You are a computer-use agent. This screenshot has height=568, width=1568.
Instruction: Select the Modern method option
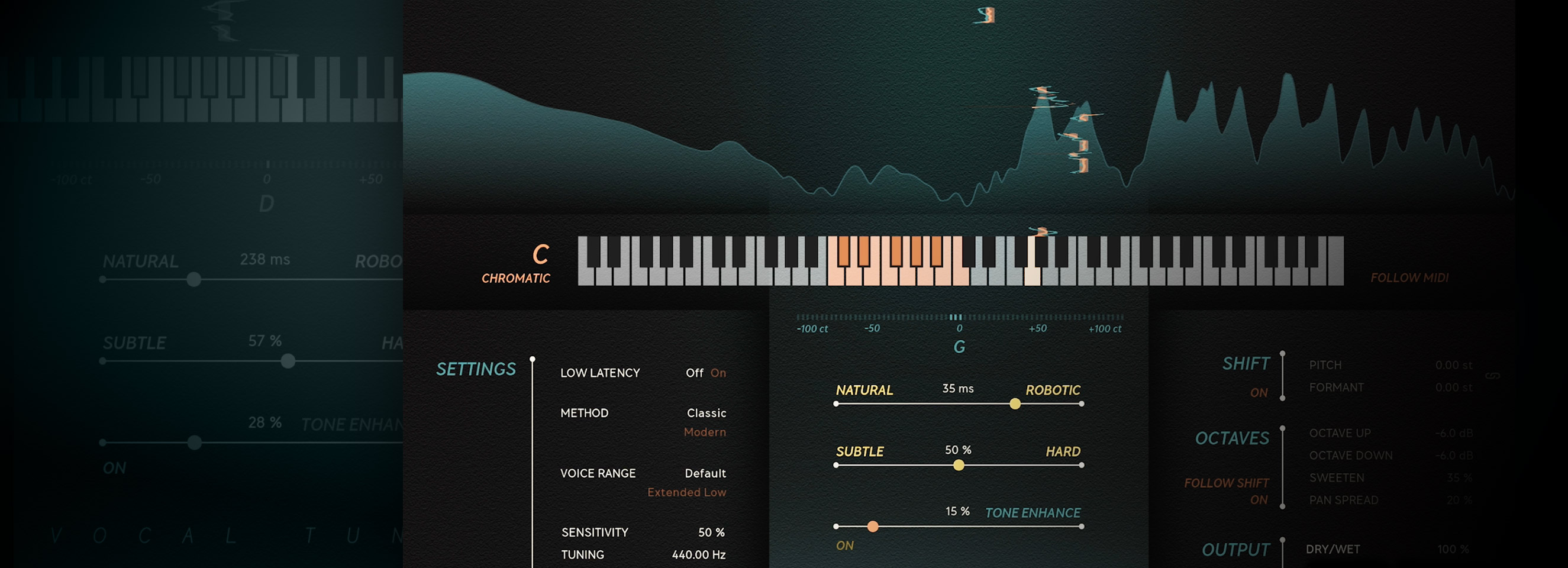704,433
